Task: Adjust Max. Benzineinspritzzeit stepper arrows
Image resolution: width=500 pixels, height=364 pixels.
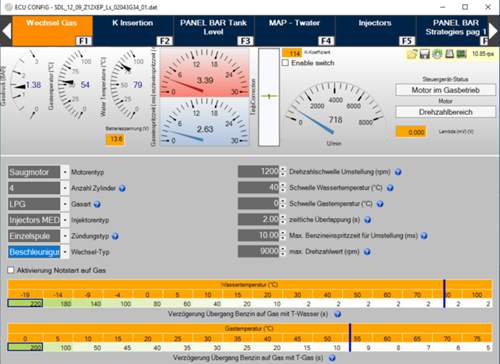Action: pyautogui.click(x=283, y=236)
